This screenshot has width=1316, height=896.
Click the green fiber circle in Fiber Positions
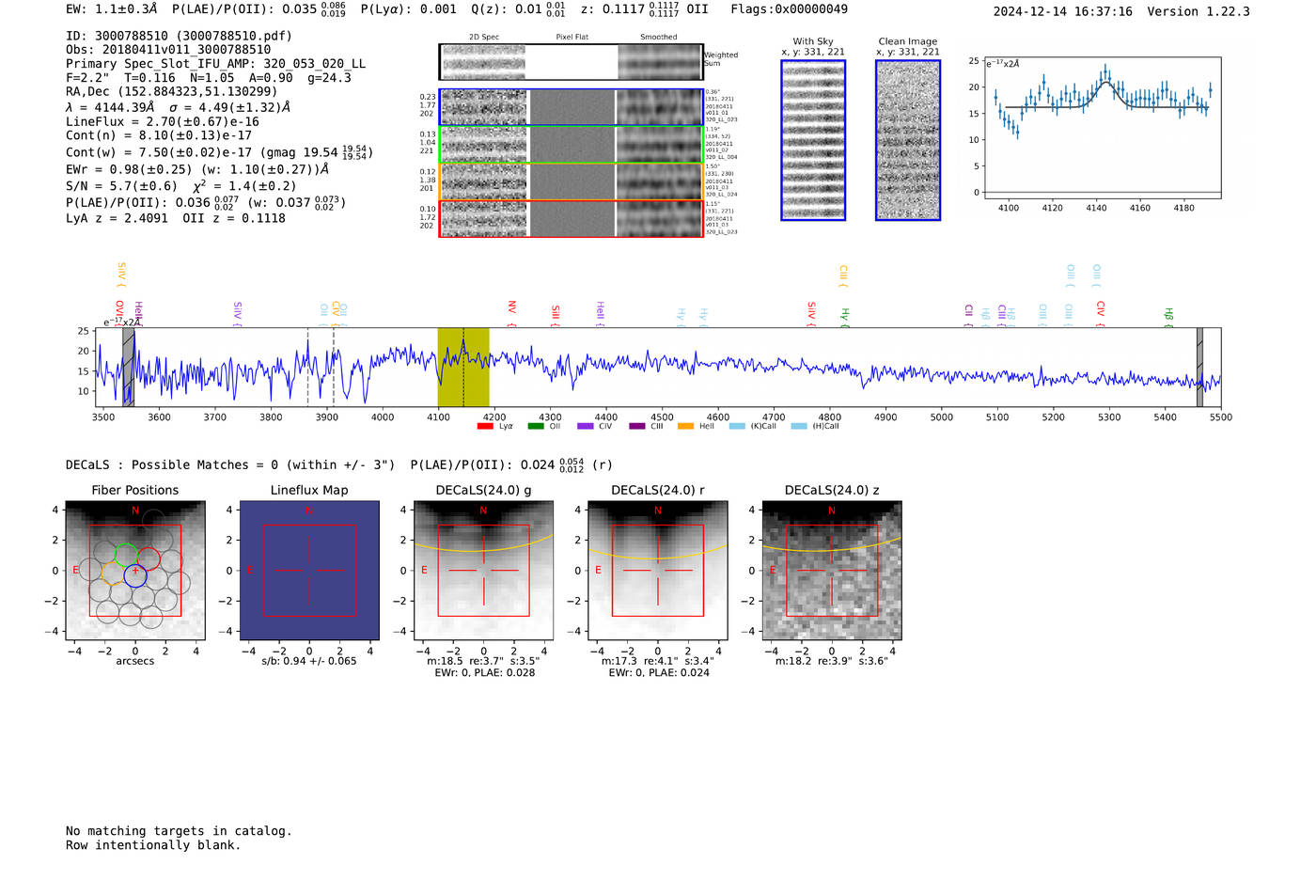click(x=125, y=555)
